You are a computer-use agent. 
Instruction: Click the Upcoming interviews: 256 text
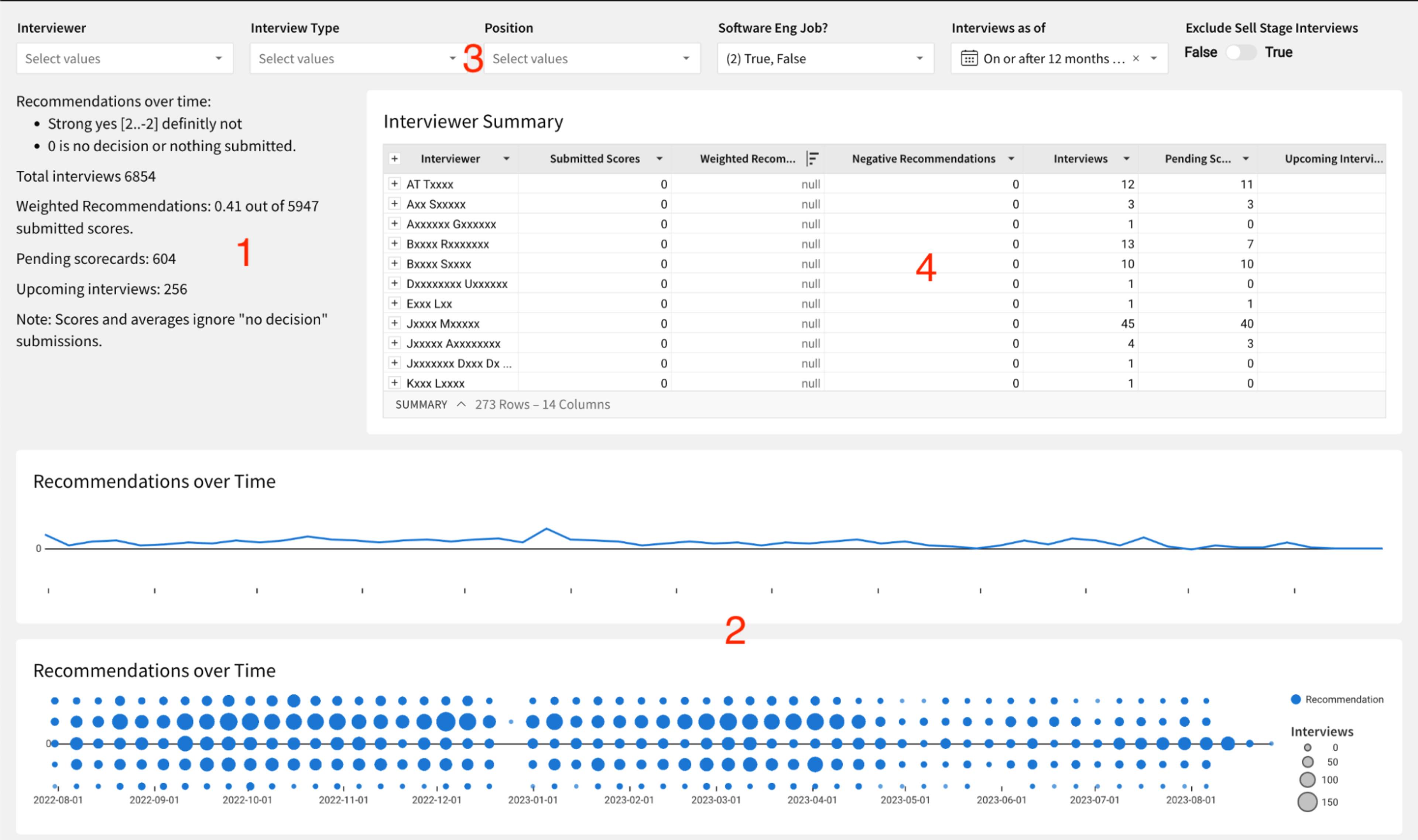(102, 289)
